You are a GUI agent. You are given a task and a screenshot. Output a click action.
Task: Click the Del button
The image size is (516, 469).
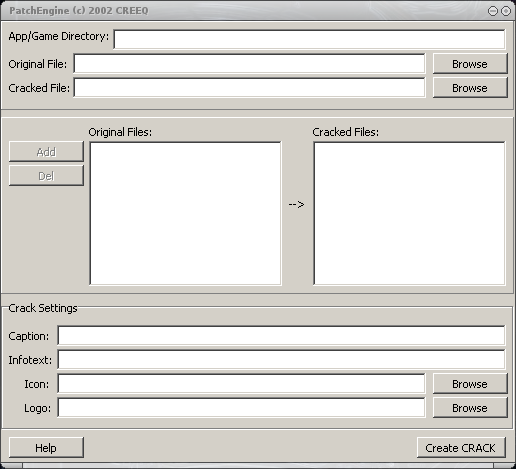[46, 176]
